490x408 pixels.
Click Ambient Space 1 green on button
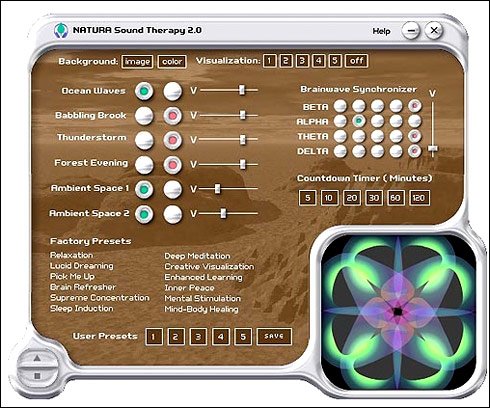pos(144,189)
